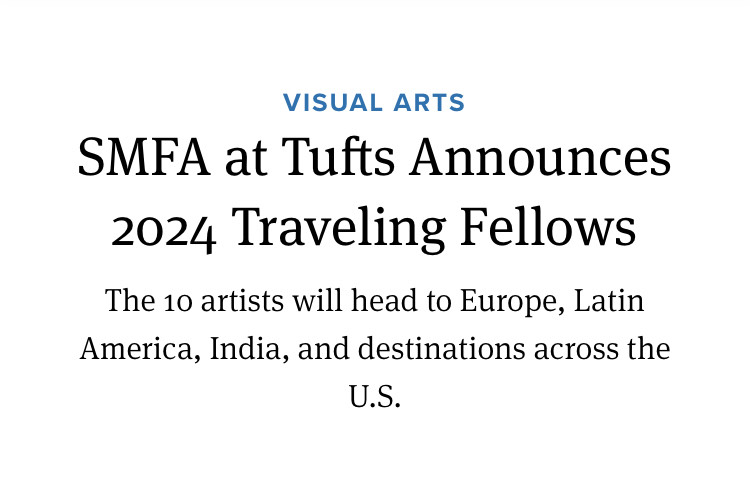Click the word "head" in the subheadline
The height and width of the screenshot is (482, 750).
(x=377, y=300)
